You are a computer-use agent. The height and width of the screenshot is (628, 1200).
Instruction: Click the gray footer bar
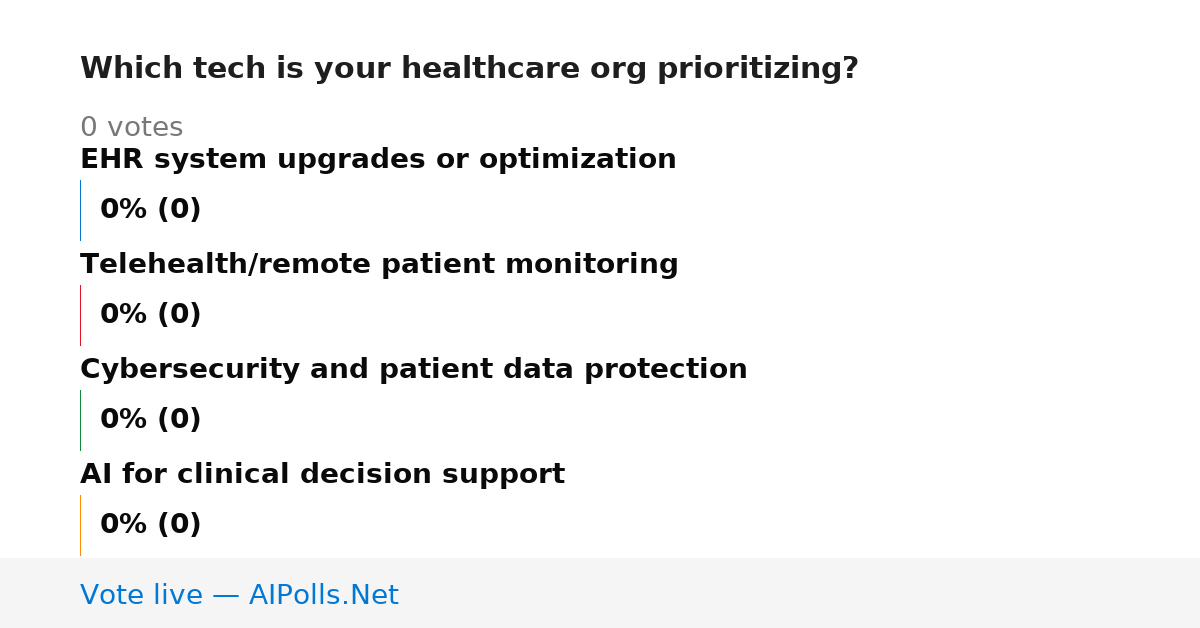tap(600, 593)
